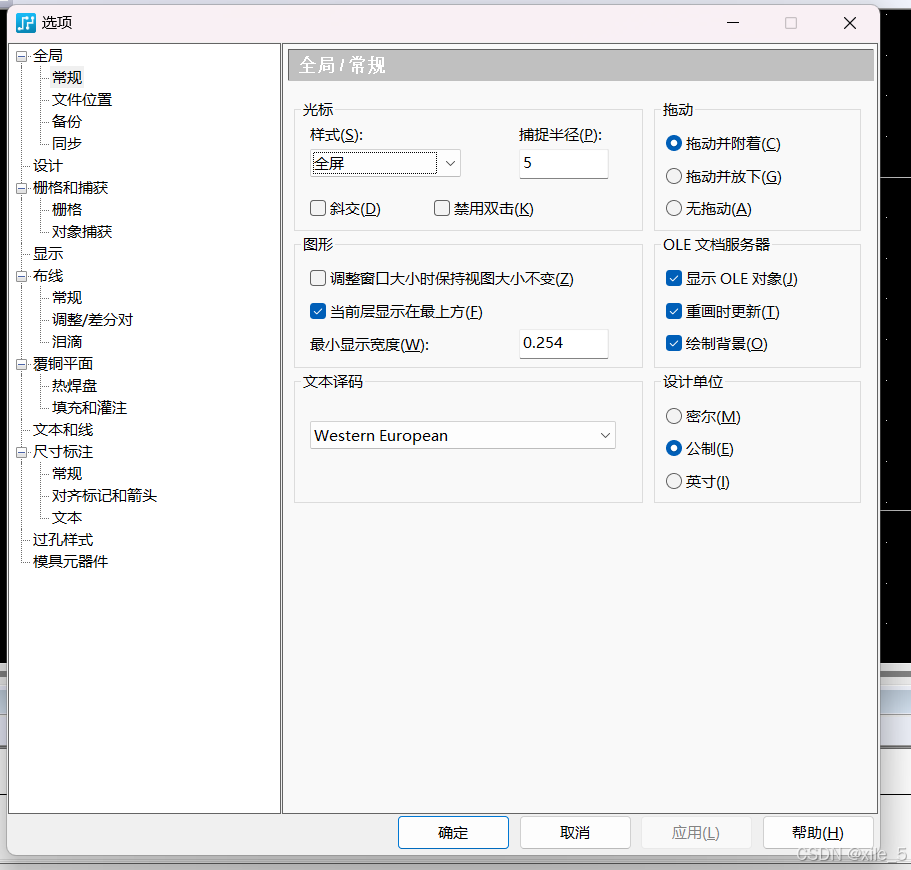Enable the 禁用双击(K) checkbox
911x870 pixels.
pos(441,208)
